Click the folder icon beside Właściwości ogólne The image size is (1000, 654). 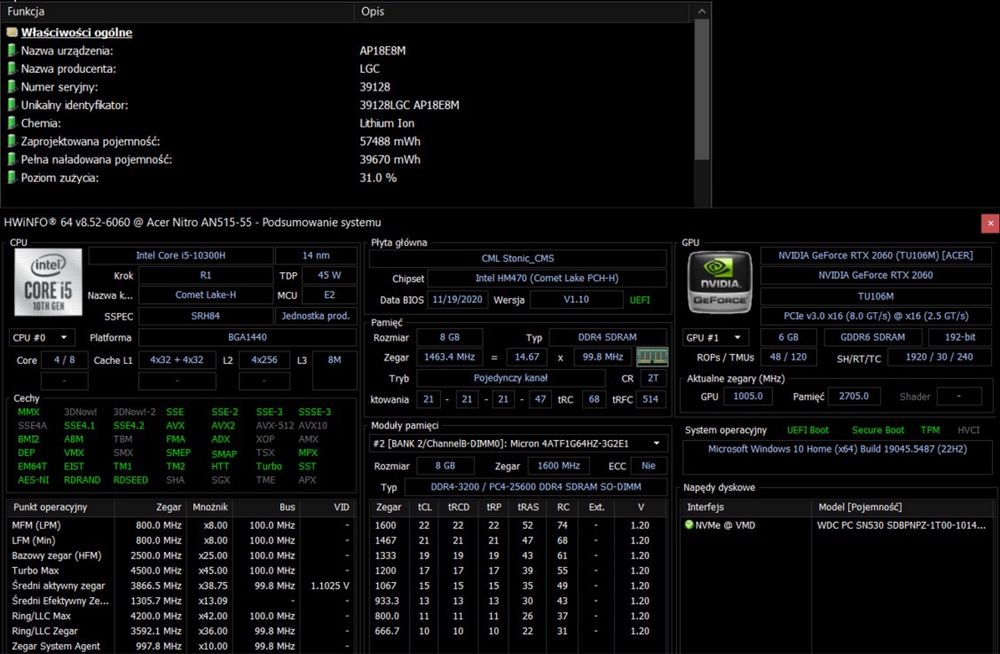(x=11, y=32)
